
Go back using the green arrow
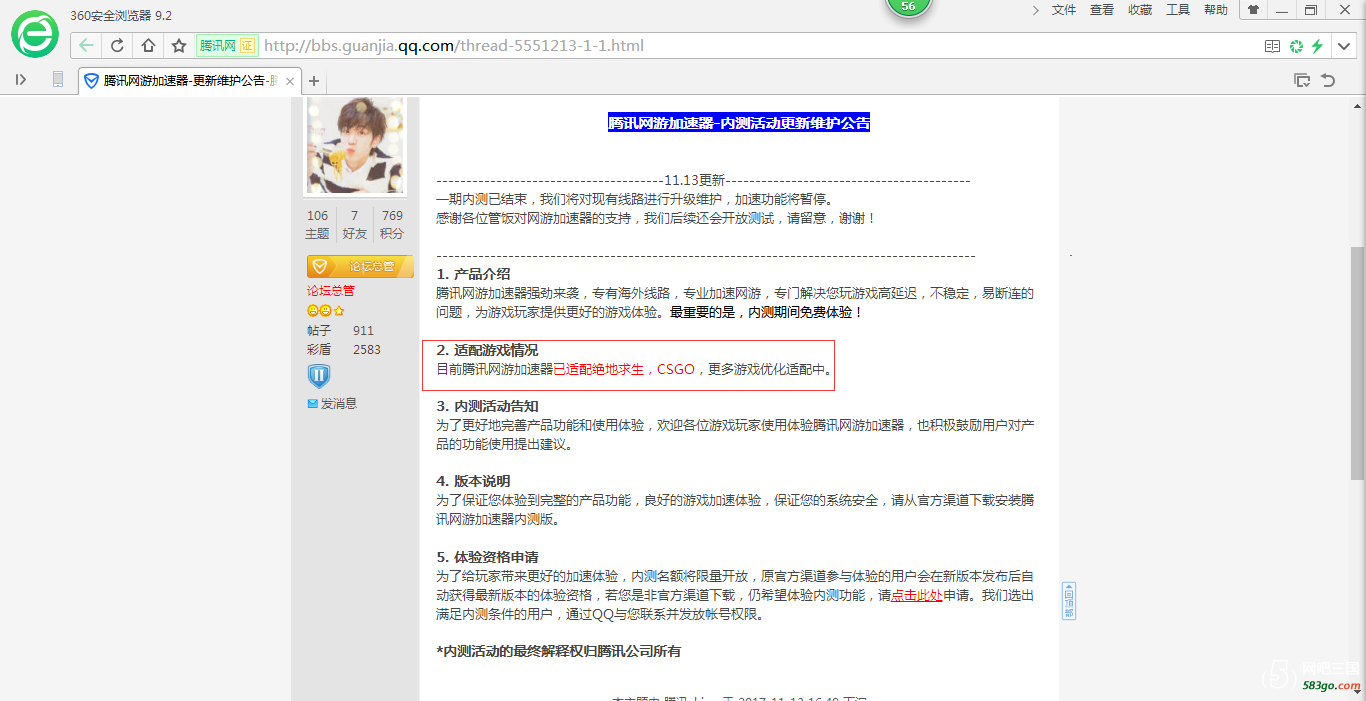click(x=87, y=46)
